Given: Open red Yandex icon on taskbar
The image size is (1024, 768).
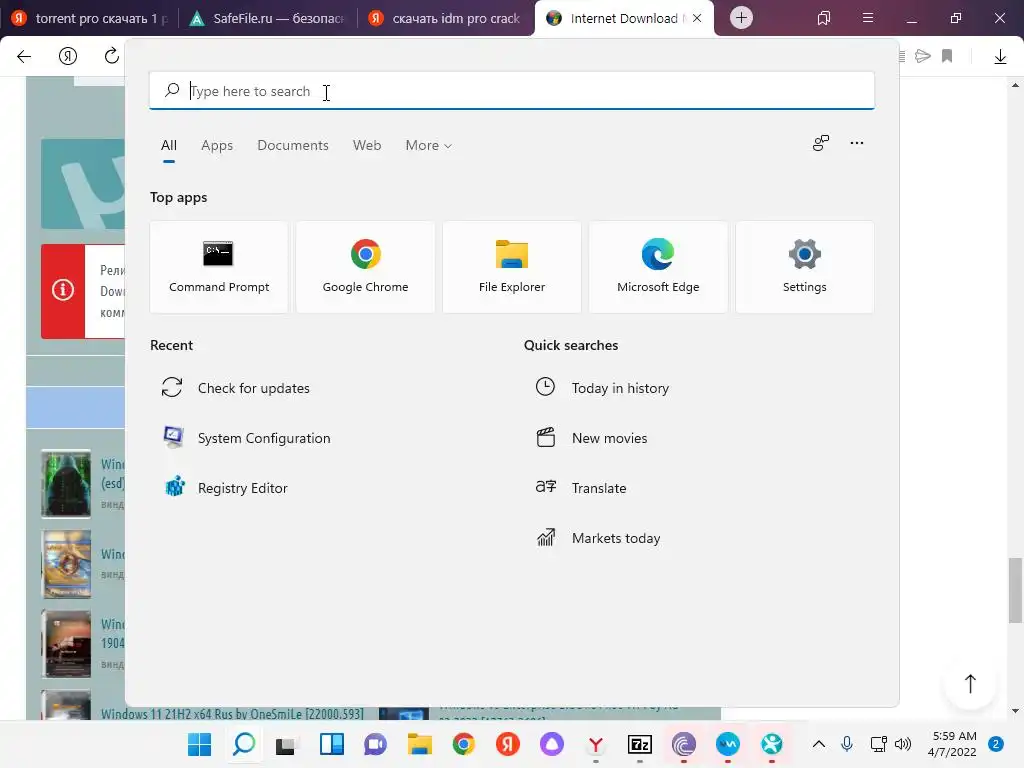Looking at the screenshot, I should (x=507, y=744).
